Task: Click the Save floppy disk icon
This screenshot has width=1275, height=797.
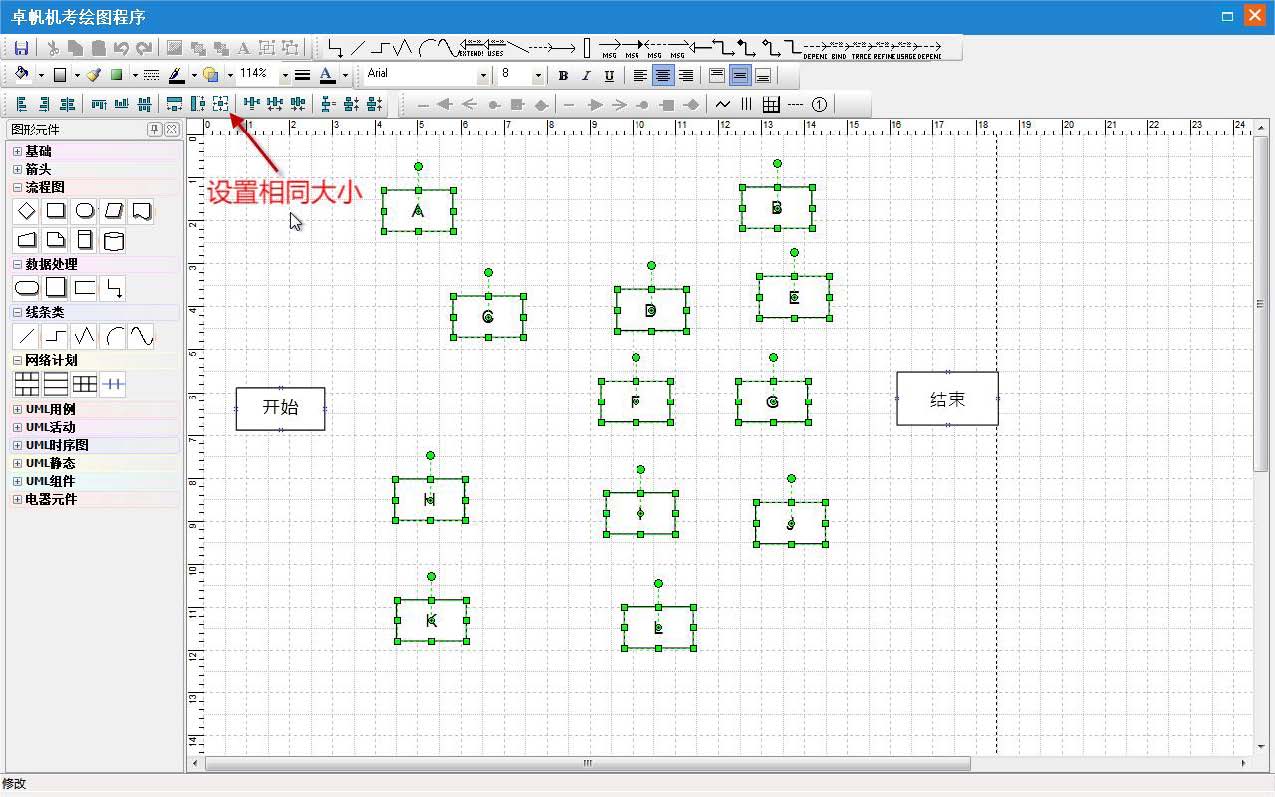Action: pyautogui.click(x=21, y=47)
